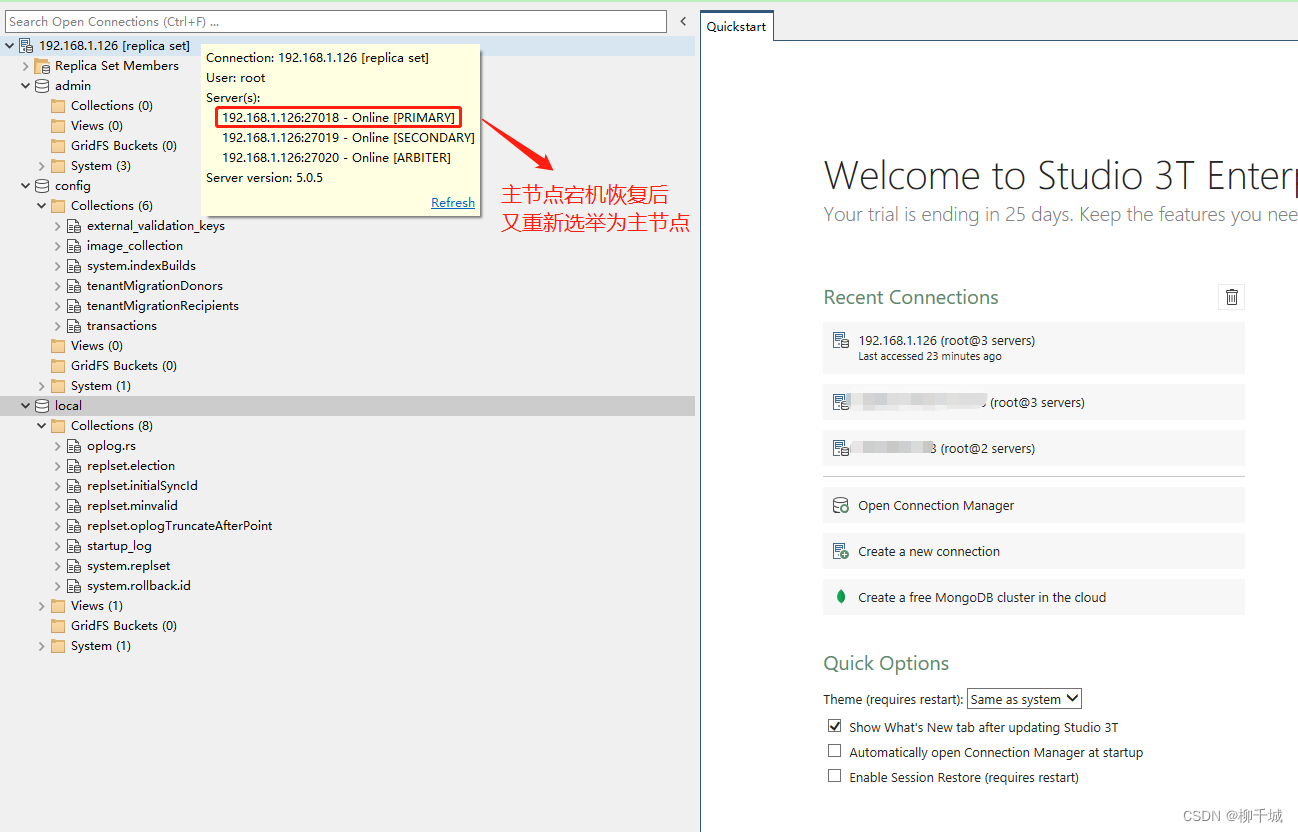Click the 192.168.1.126:27020 ARBITER server line
This screenshot has height=832, width=1298.
coord(336,158)
